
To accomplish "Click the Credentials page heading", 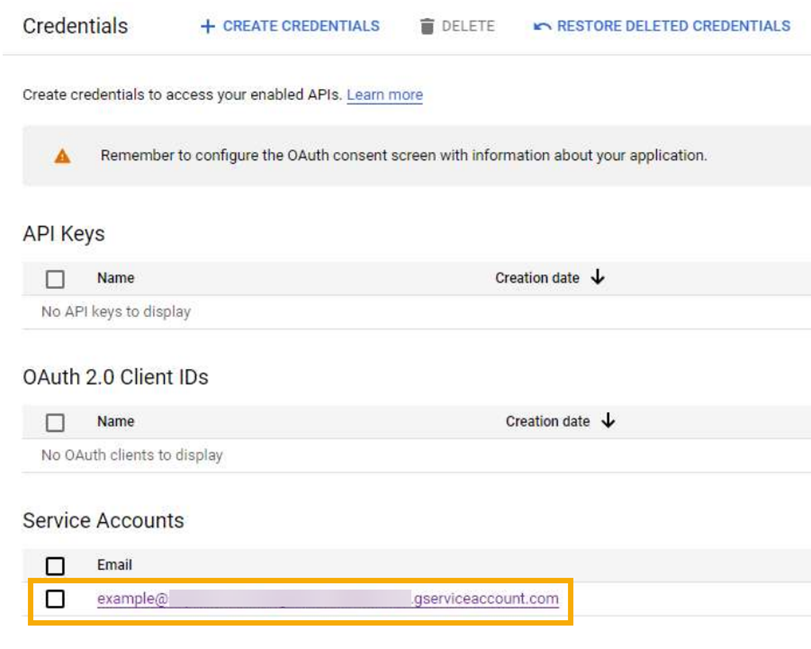I will click(74, 27).
